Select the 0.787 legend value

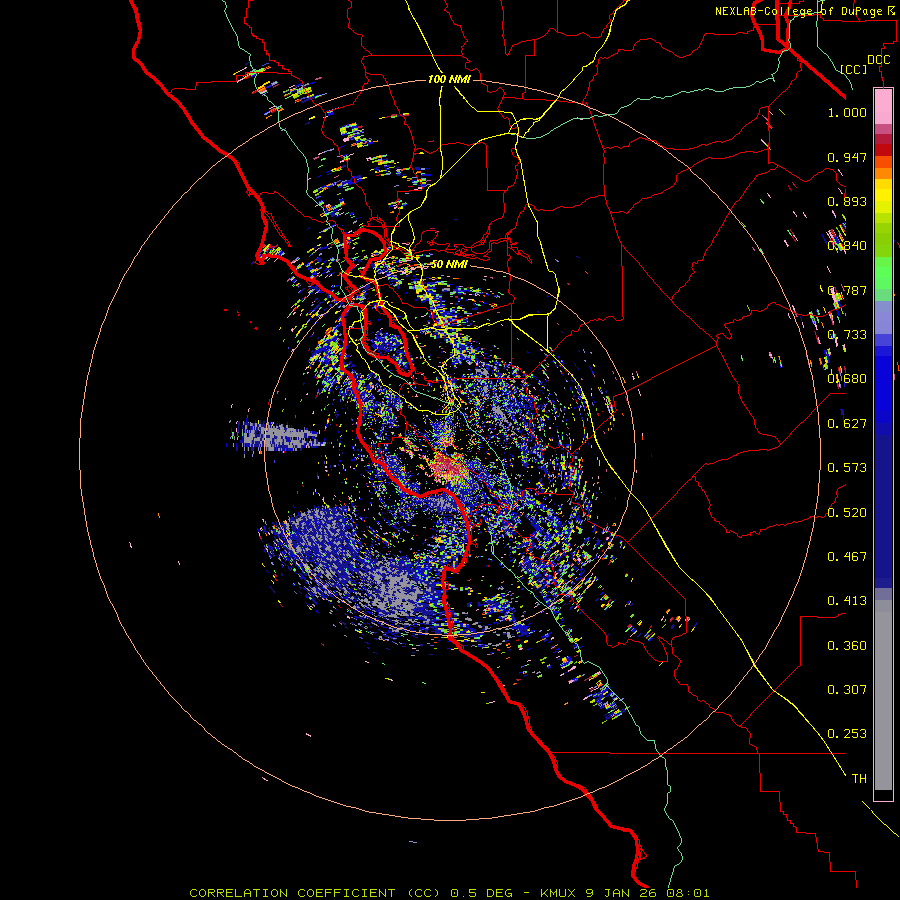point(847,290)
